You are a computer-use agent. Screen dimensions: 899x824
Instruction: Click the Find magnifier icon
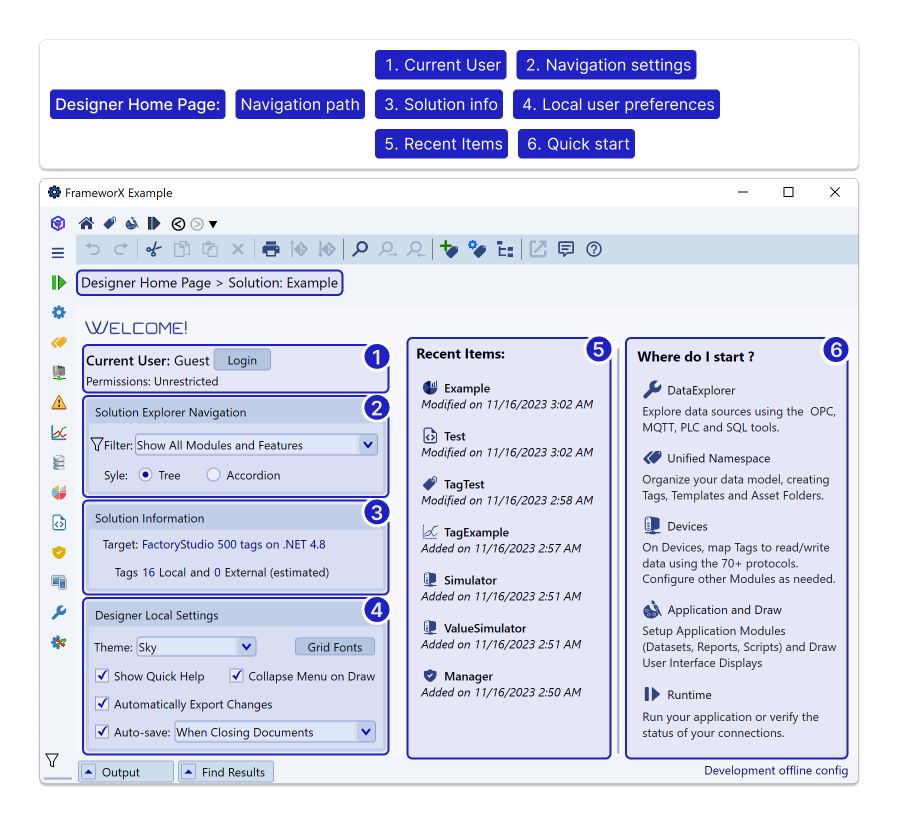(360, 250)
